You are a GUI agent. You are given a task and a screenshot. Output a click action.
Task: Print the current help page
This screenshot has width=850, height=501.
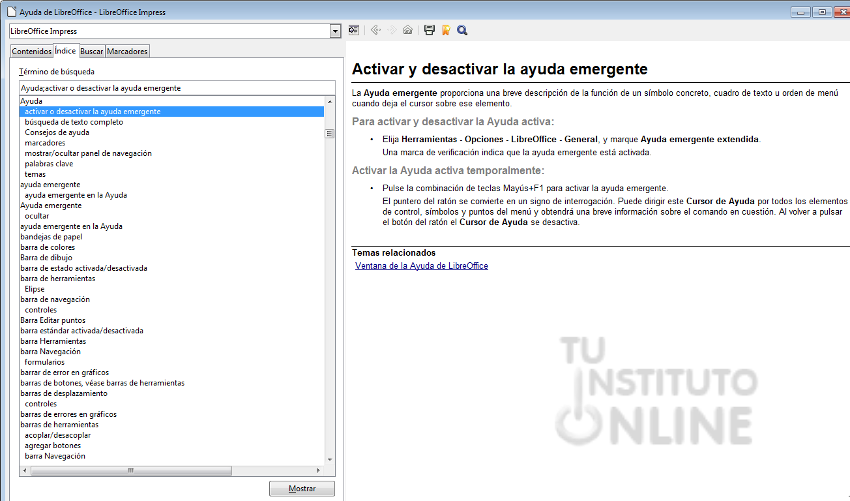coord(429,30)
